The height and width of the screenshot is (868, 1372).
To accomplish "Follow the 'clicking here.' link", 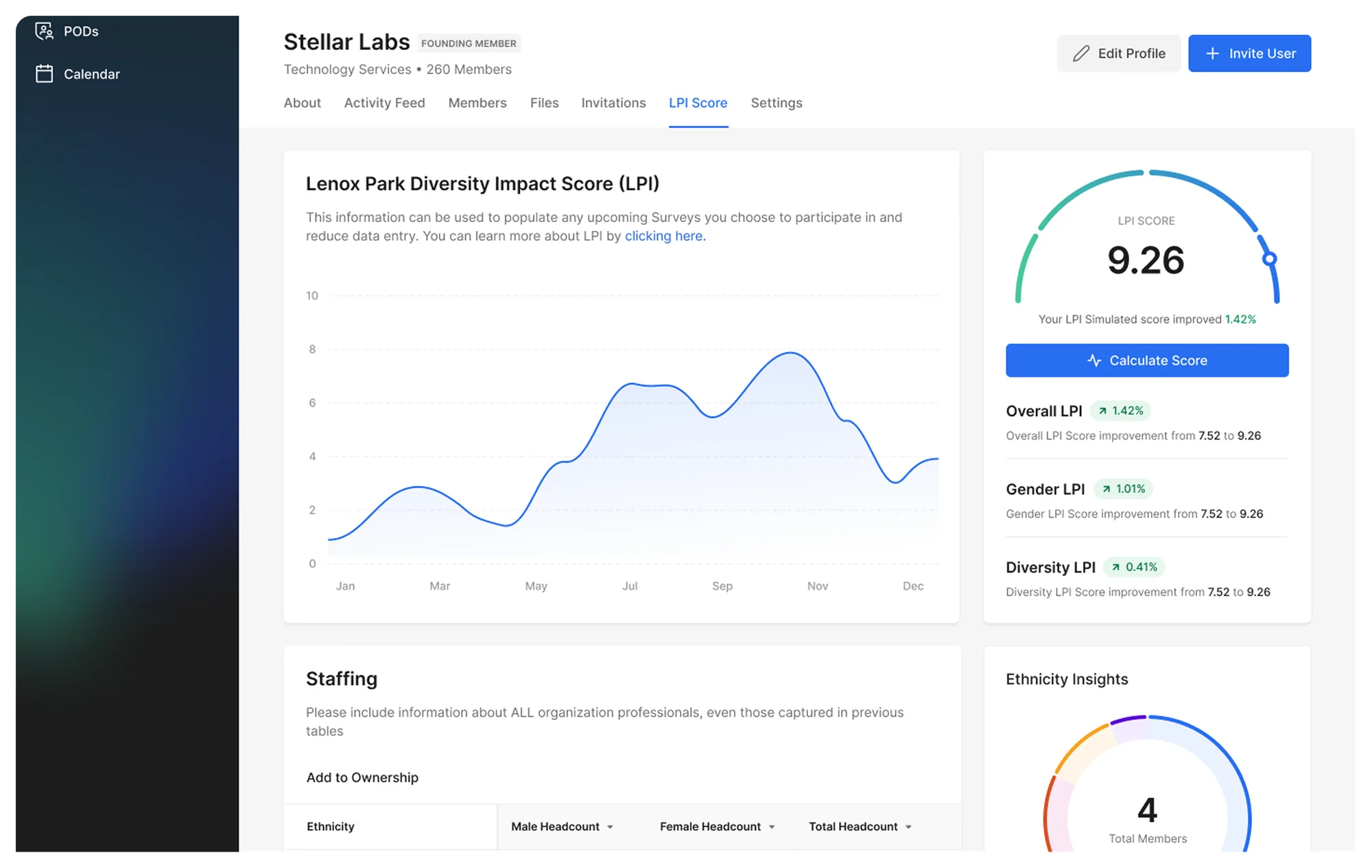I will coord(665,236).
